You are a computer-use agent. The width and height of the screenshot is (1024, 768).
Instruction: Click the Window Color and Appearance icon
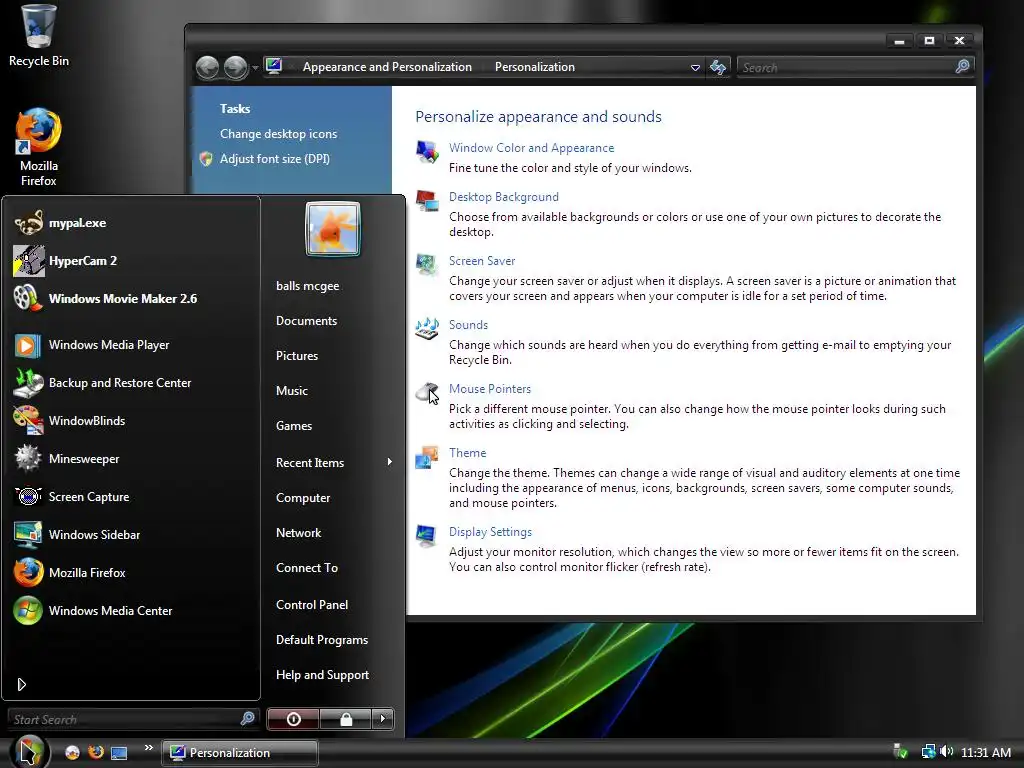[427, 152]
